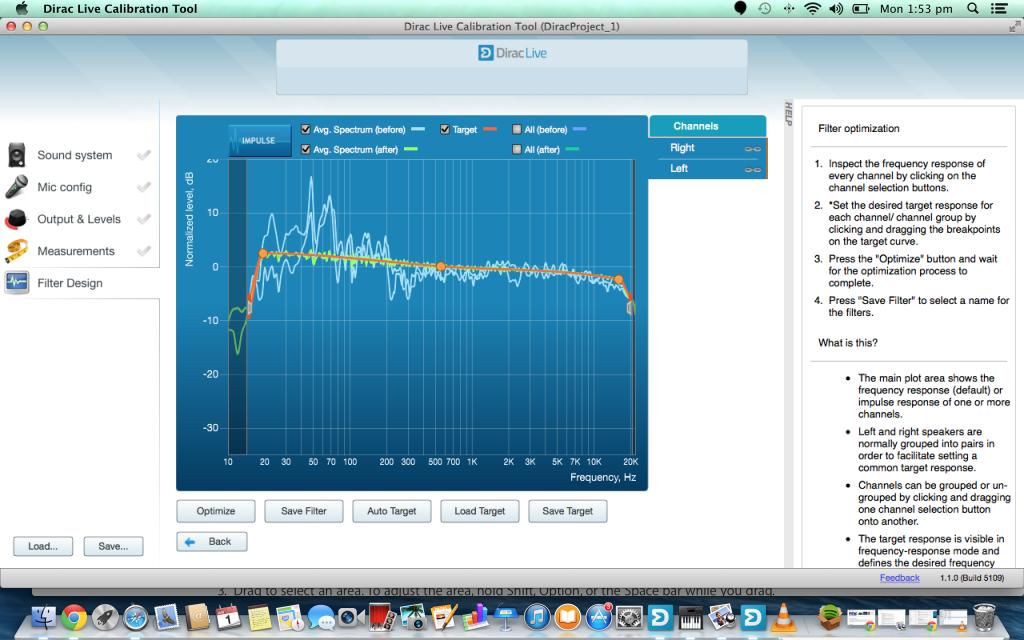
Task: Enter full screen with the arrows icon
Action: 1015,26
